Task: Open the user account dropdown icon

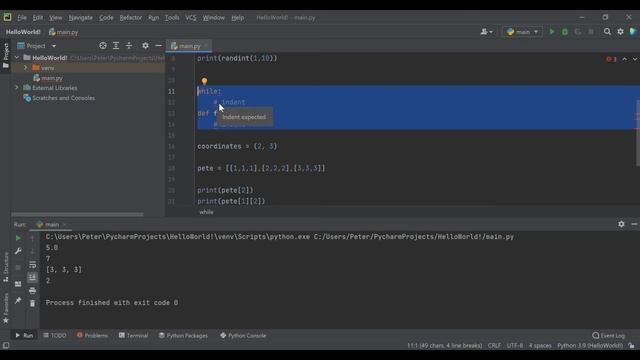Action: point(486,32)
